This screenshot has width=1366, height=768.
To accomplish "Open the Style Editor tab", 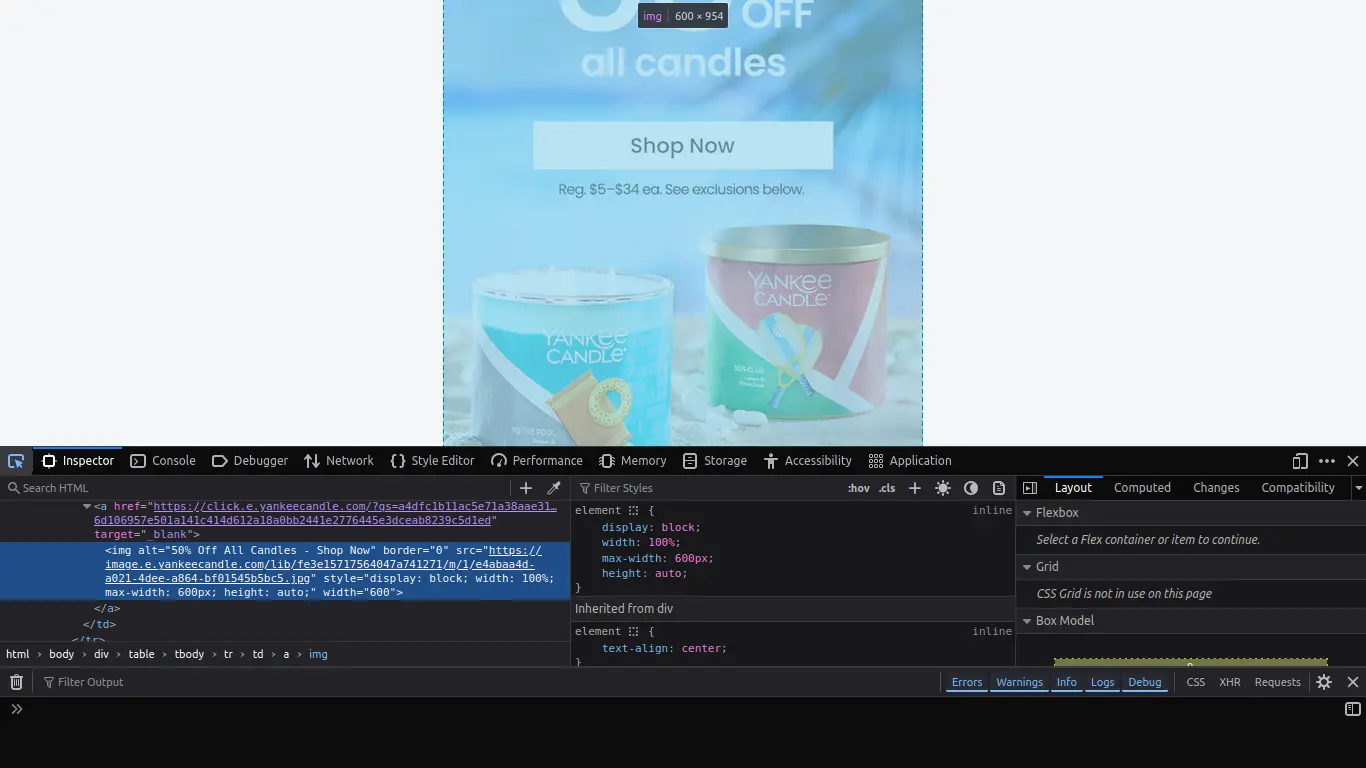I will pyautogui.click(x=432, y=461).
